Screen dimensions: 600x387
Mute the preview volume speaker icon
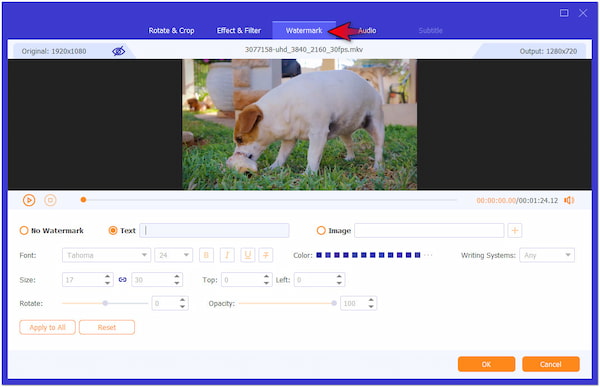[x=569, y=200]
